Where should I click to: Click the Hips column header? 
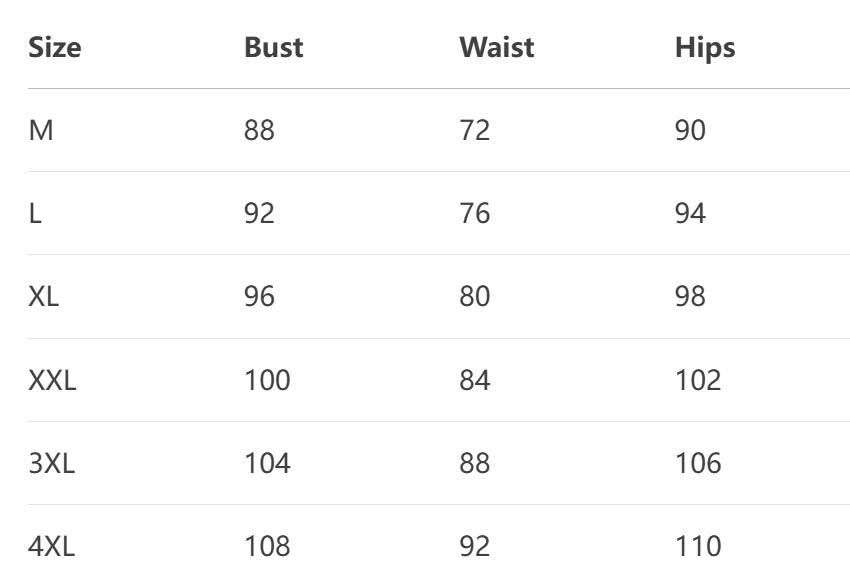tap(704, 47)
